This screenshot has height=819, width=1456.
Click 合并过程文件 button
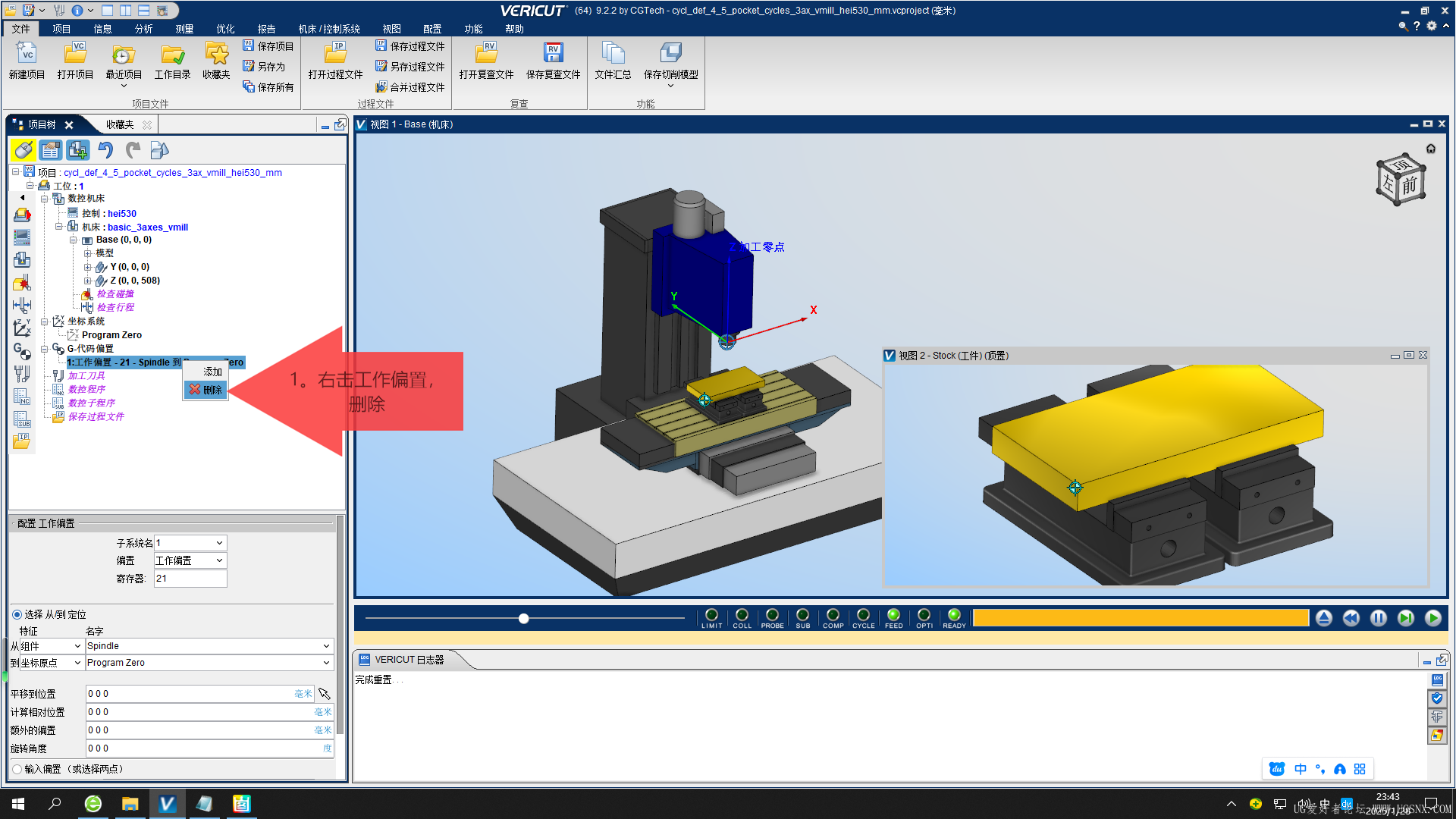coord(410,87)
